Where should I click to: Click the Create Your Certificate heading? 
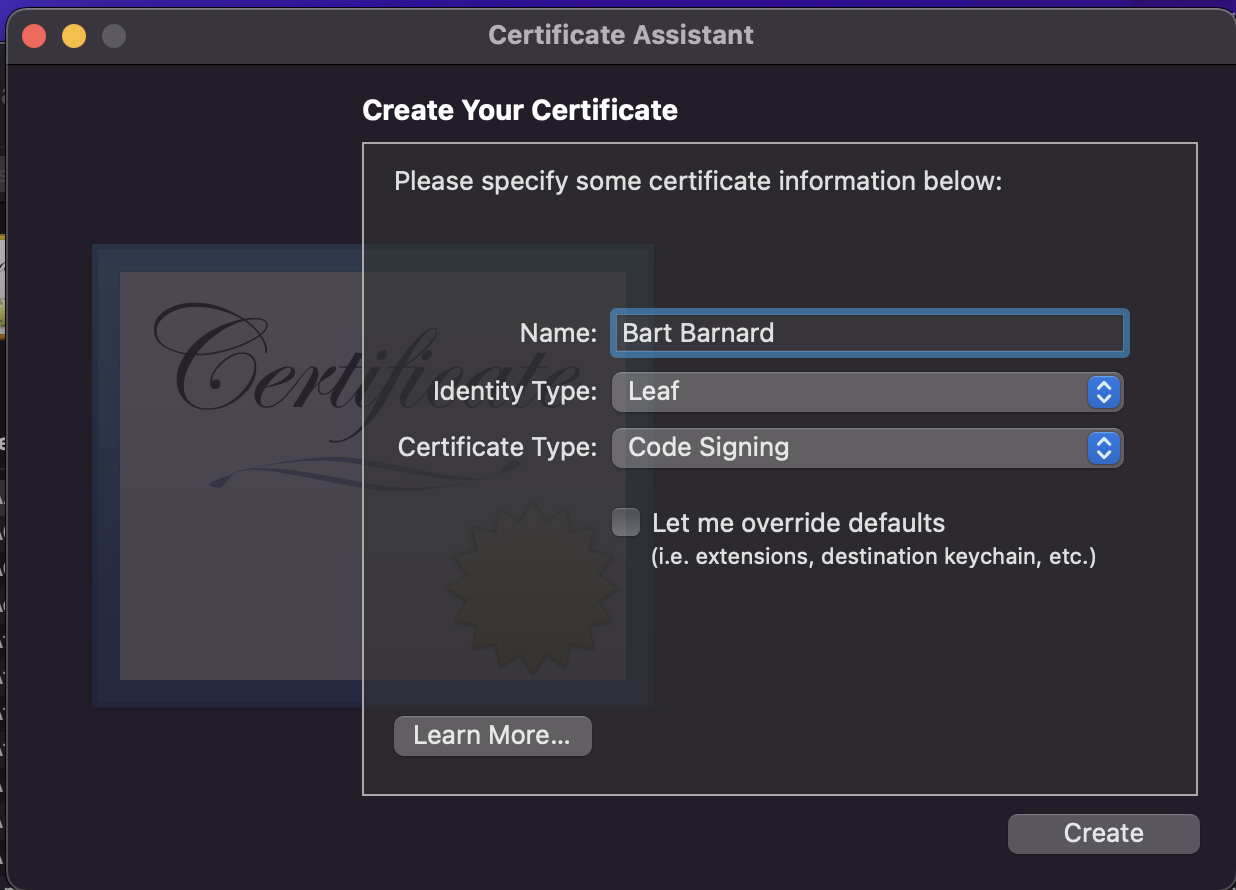click(519, 110)
